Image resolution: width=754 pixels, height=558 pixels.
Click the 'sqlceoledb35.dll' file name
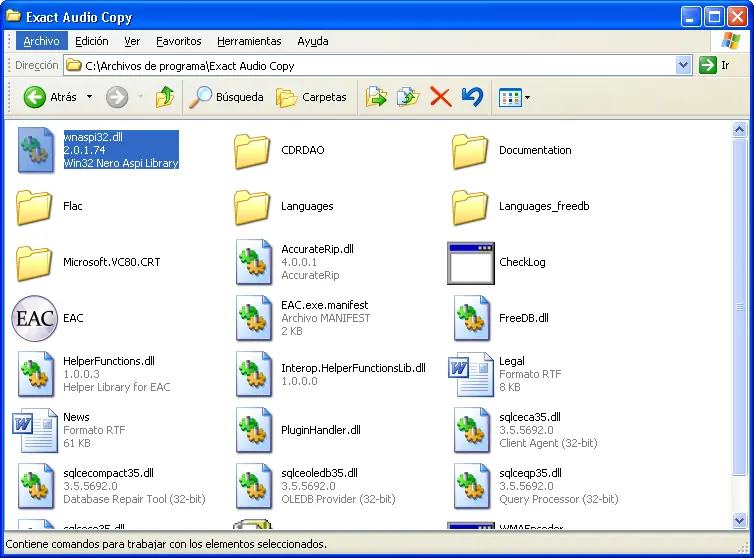(x=319, y=473)
